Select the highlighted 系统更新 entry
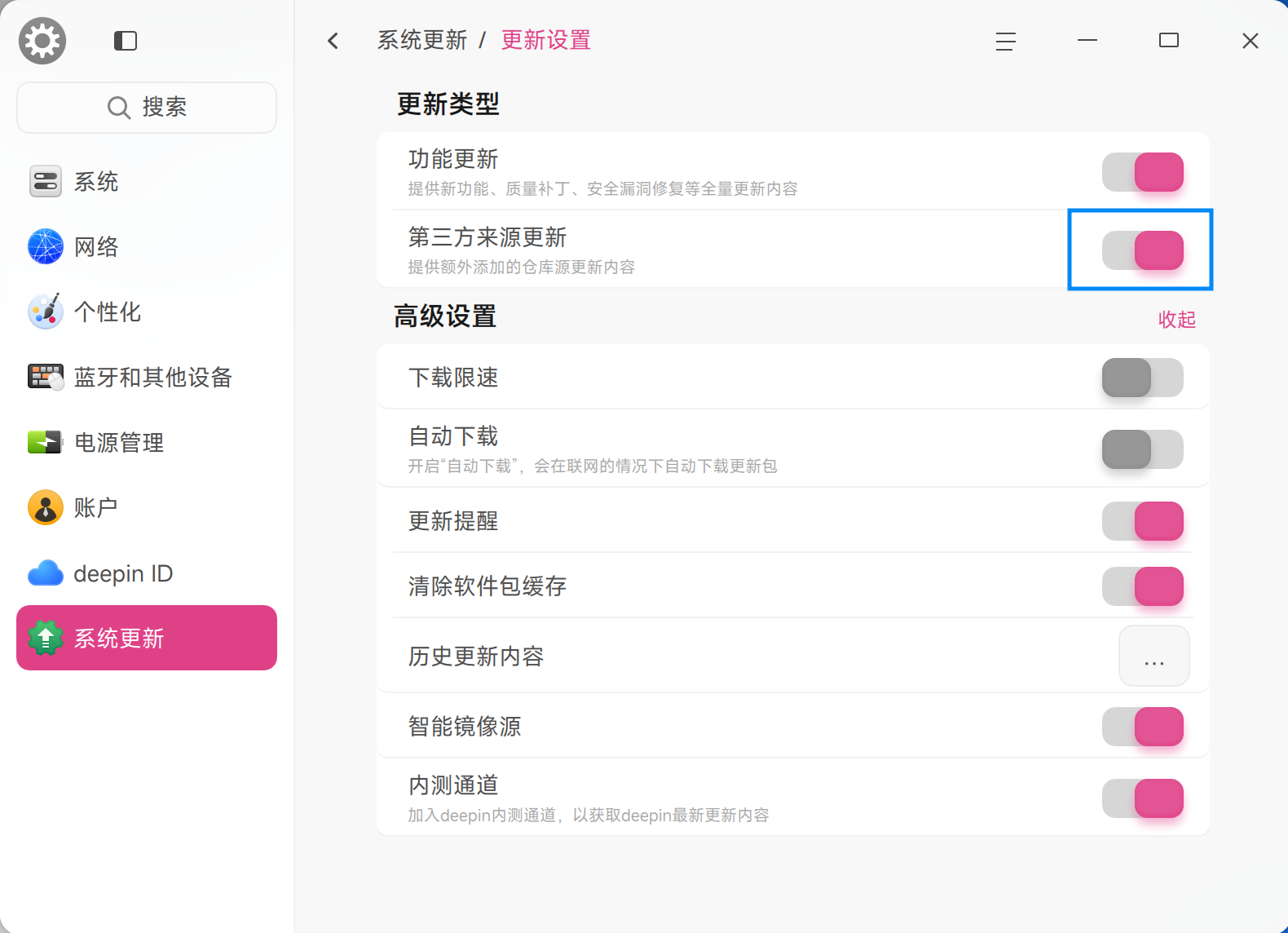Image resolution: width=1288 pixels, height=933 pixels. (x=147, y=638)
